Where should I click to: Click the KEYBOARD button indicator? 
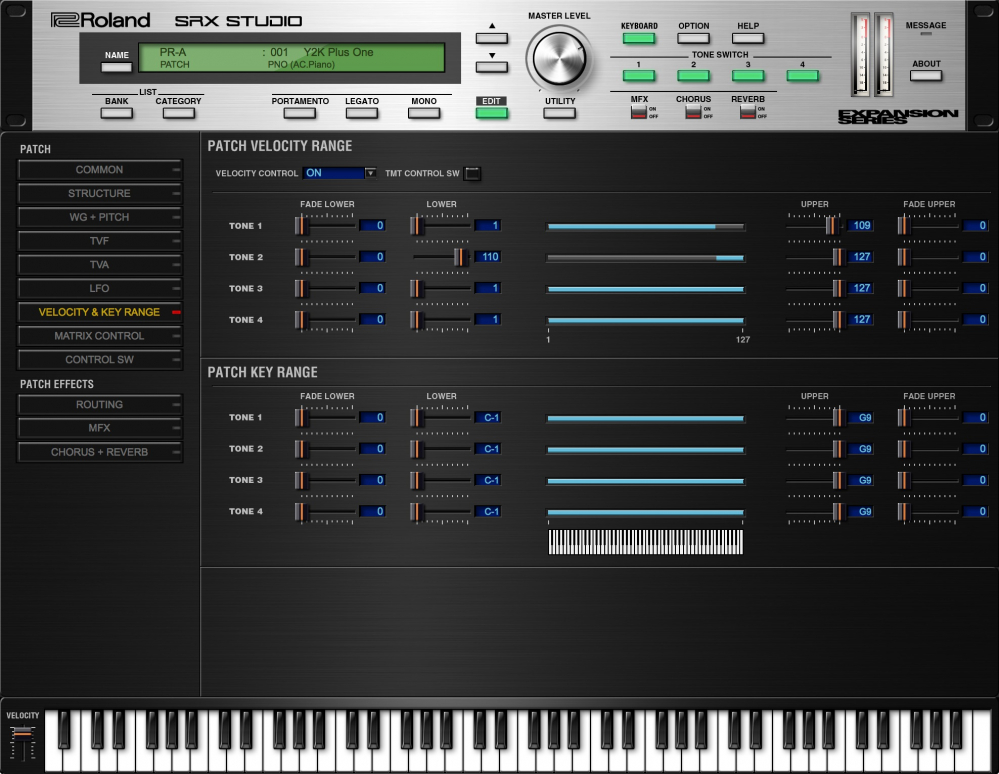[638, 38]
